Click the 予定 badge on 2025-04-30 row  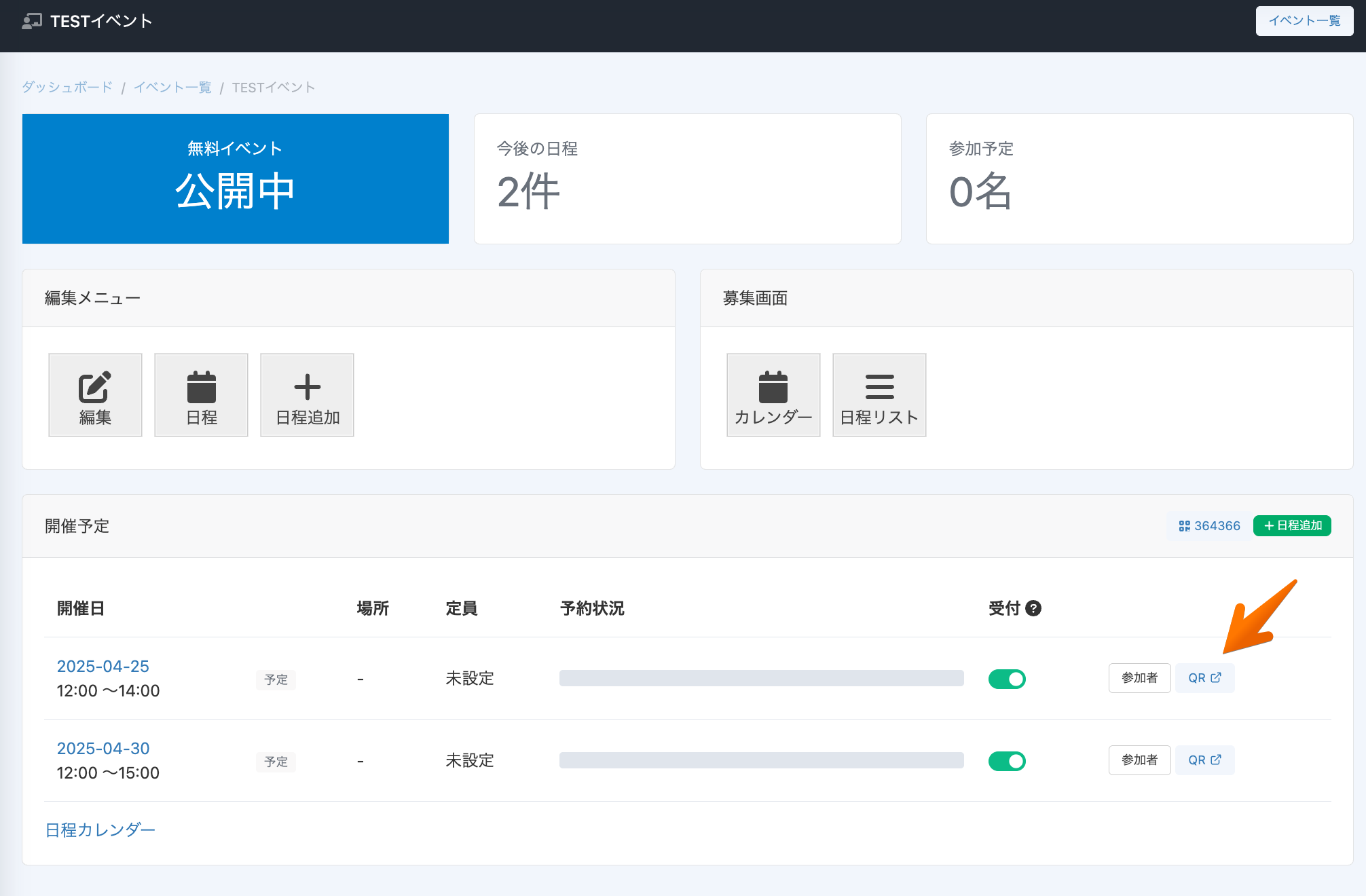pyautogui.click(x=276, y=762)
